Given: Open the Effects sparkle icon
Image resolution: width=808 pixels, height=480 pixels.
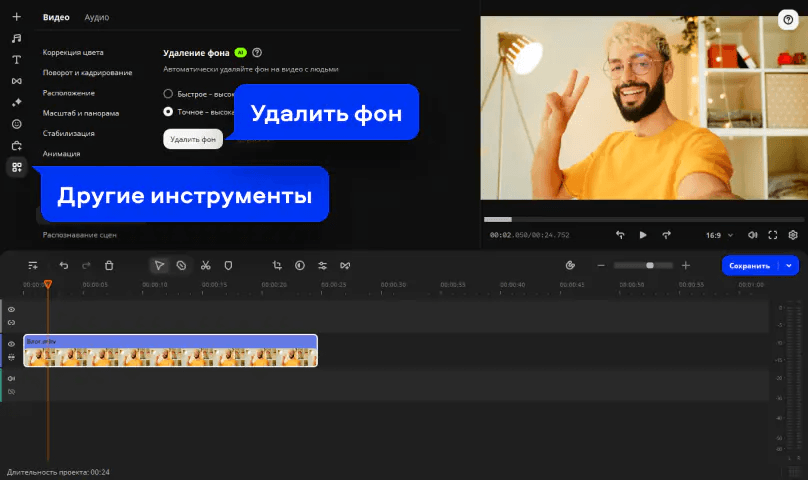Looking at the screenshot, I should pyautogui.click(x=16, y=103).
